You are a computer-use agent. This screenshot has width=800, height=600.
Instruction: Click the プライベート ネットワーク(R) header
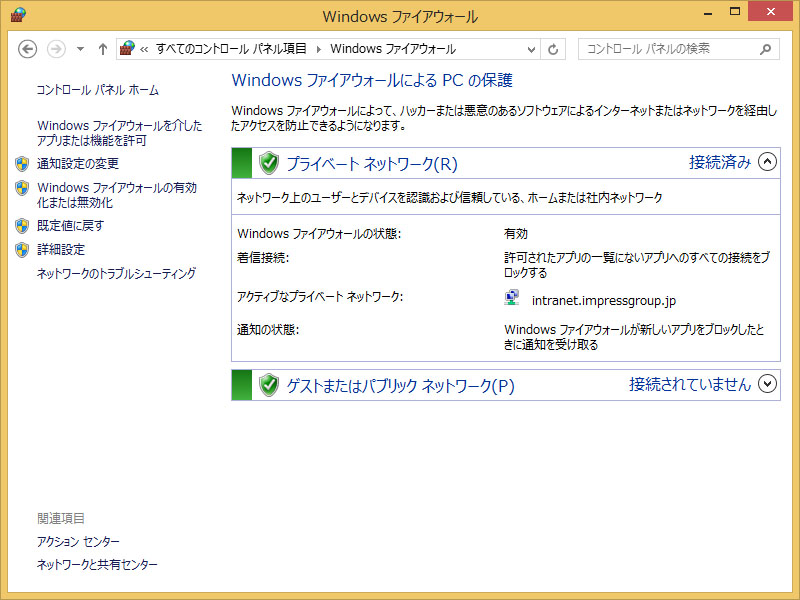point(372,163)
